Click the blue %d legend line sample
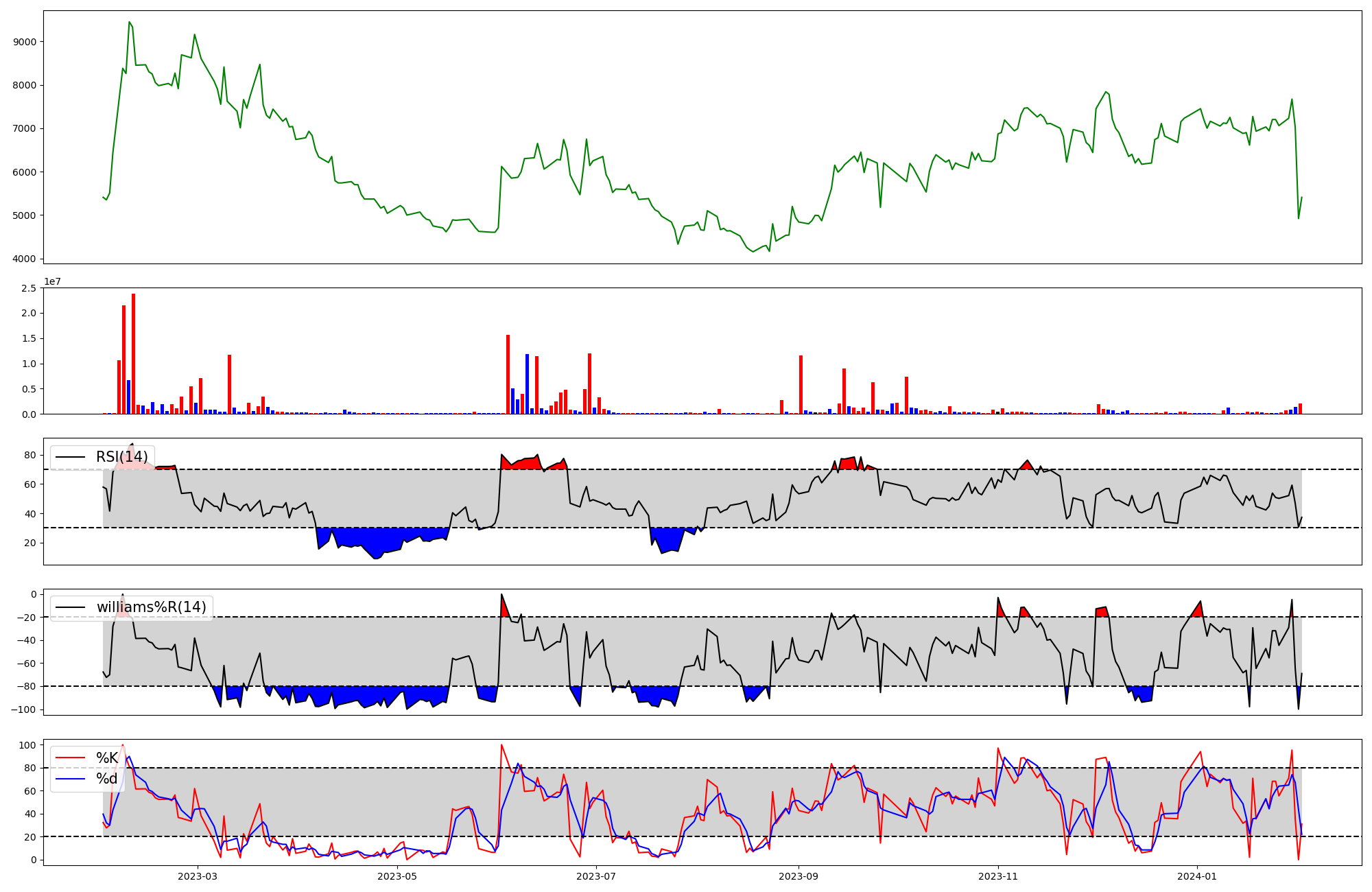1372x892 pixels. pos(70,779)
